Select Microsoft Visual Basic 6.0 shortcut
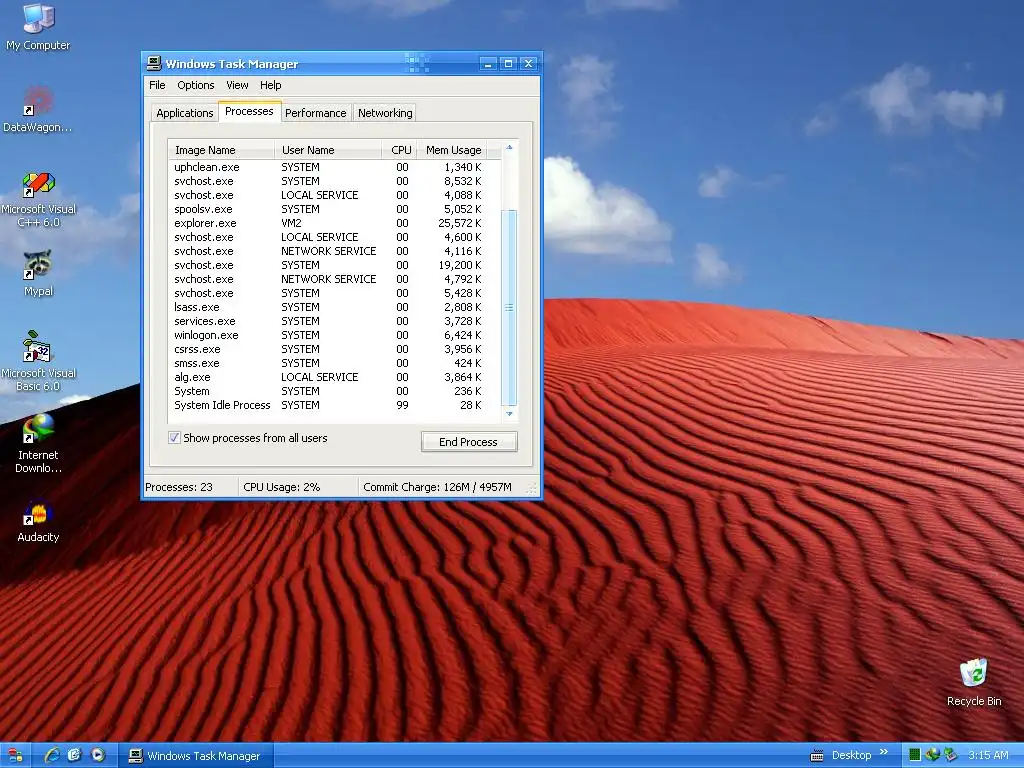The image size is (1024, 768). pyautogui.click(x=38, y=361)
